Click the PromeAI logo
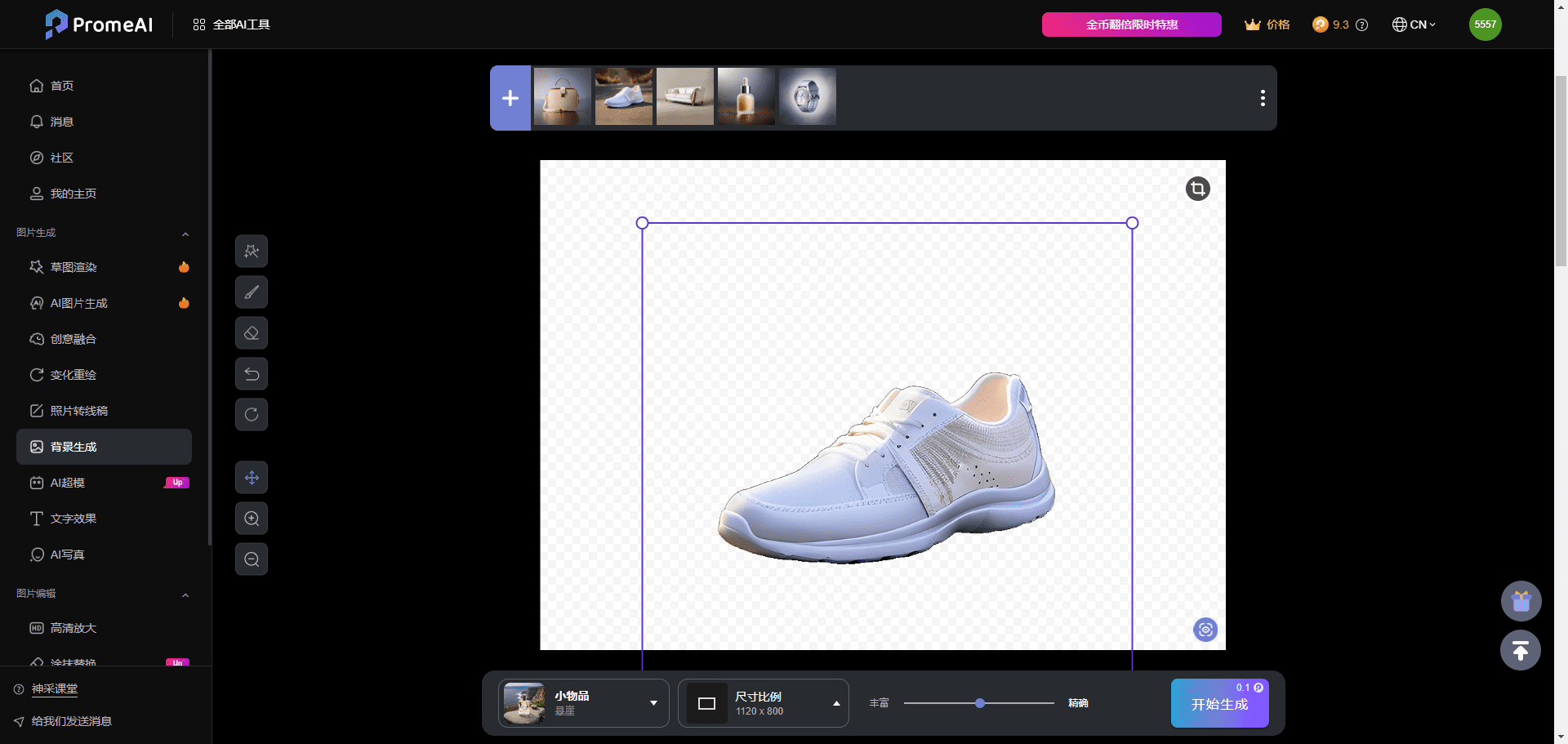 coord(99,25)
